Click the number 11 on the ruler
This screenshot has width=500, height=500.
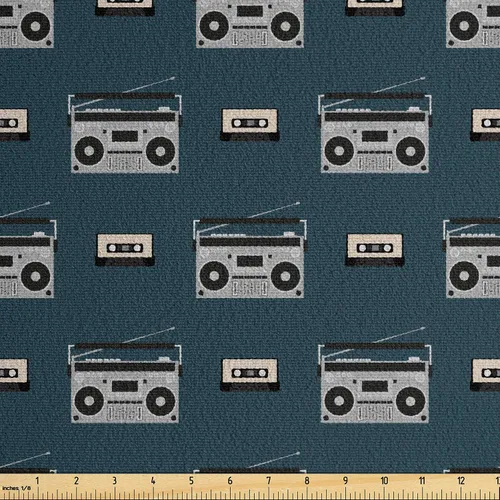[422, 480]
